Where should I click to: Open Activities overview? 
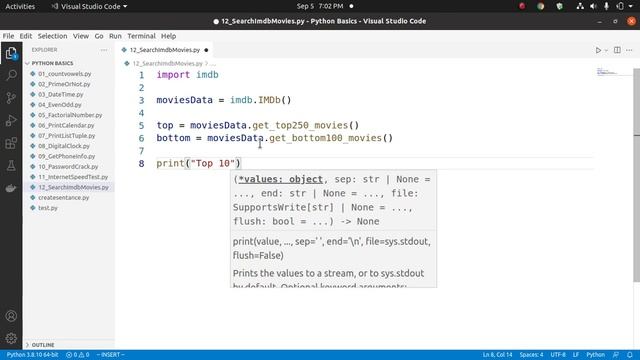point(20,6)
